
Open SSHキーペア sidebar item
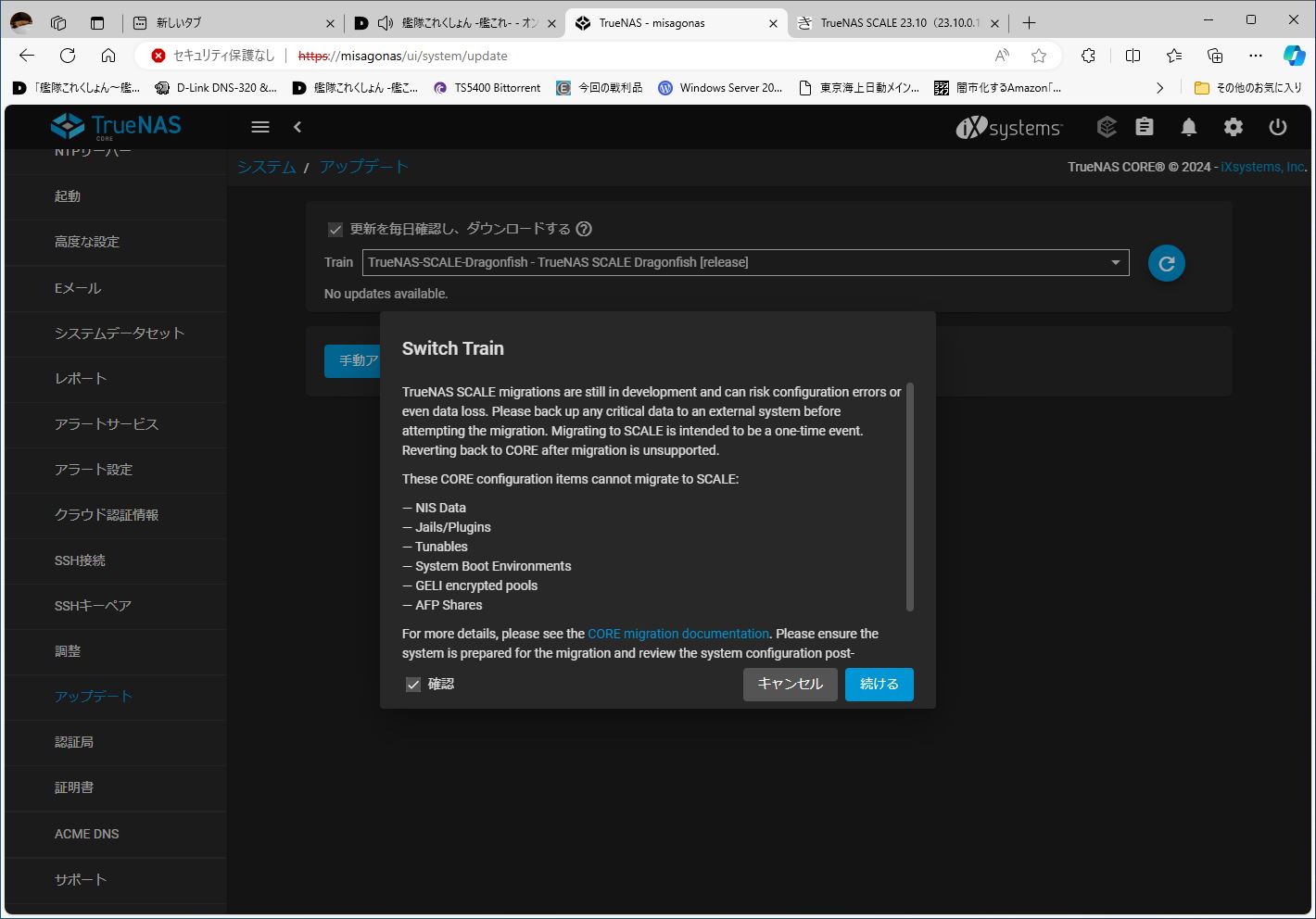pos(116,606)
